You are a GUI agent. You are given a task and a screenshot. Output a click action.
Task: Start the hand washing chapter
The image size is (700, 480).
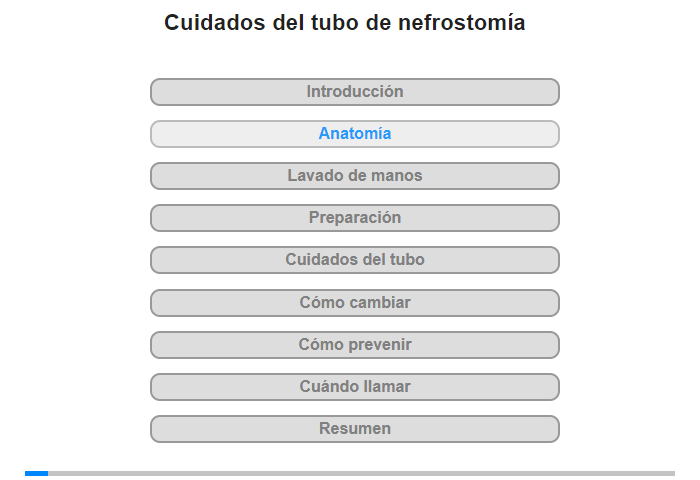point(354,176)
